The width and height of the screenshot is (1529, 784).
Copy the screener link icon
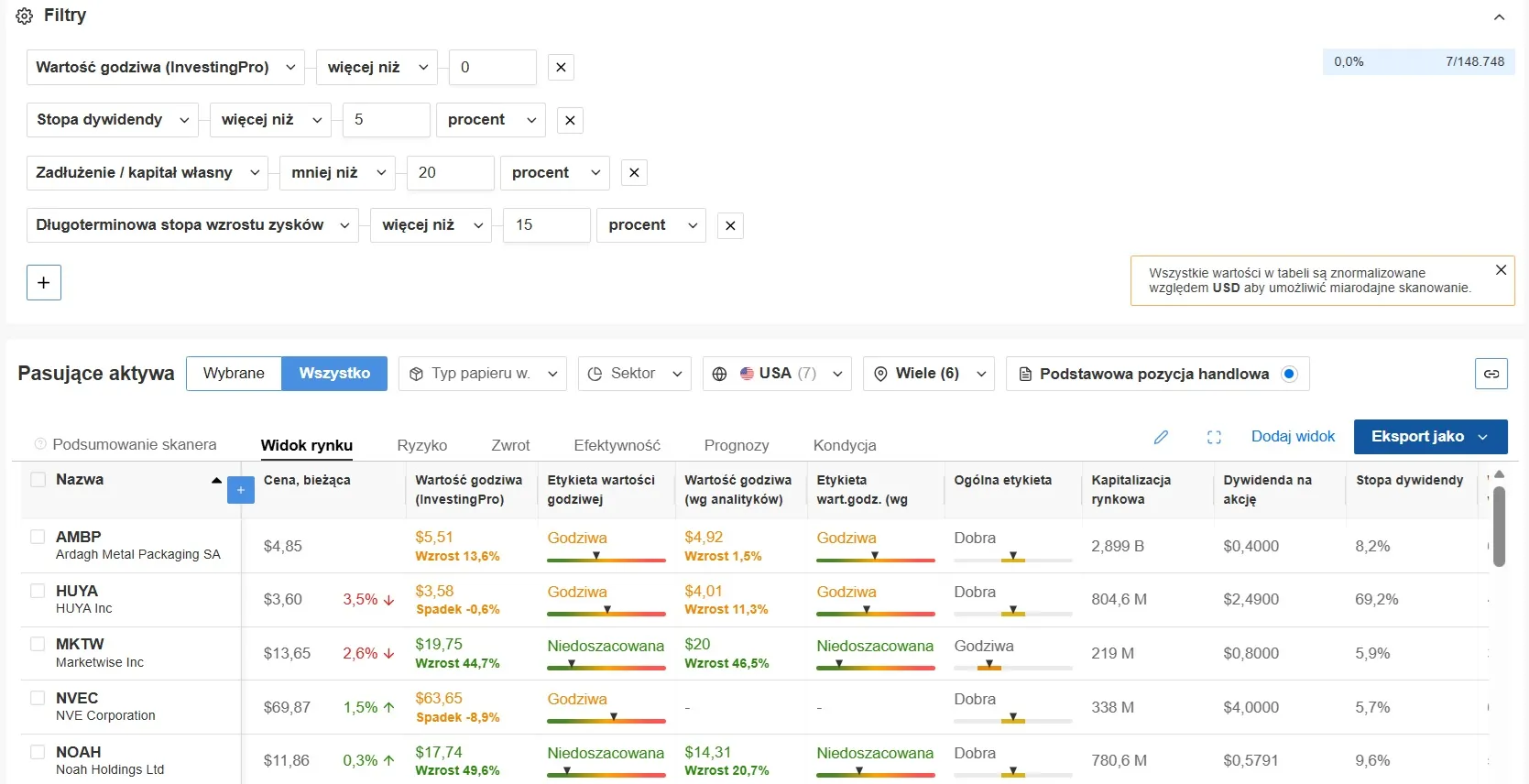point(1491,374)
